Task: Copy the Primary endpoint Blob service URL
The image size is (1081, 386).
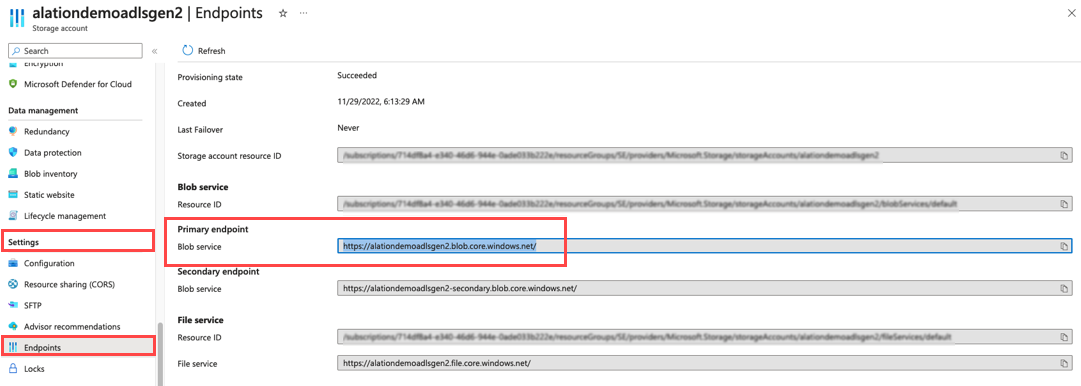Action: [x=1064, y=246]
